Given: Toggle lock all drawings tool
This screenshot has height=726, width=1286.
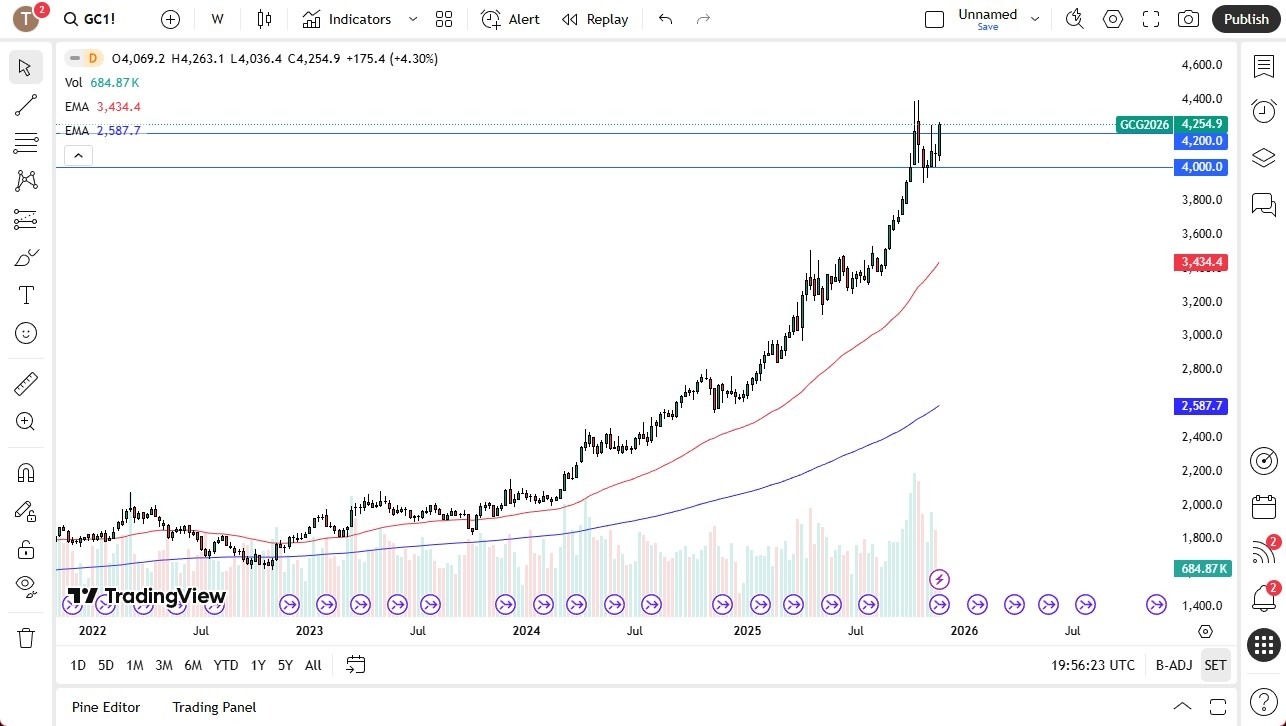Looking at the screenshot, I should coord(26,549).
